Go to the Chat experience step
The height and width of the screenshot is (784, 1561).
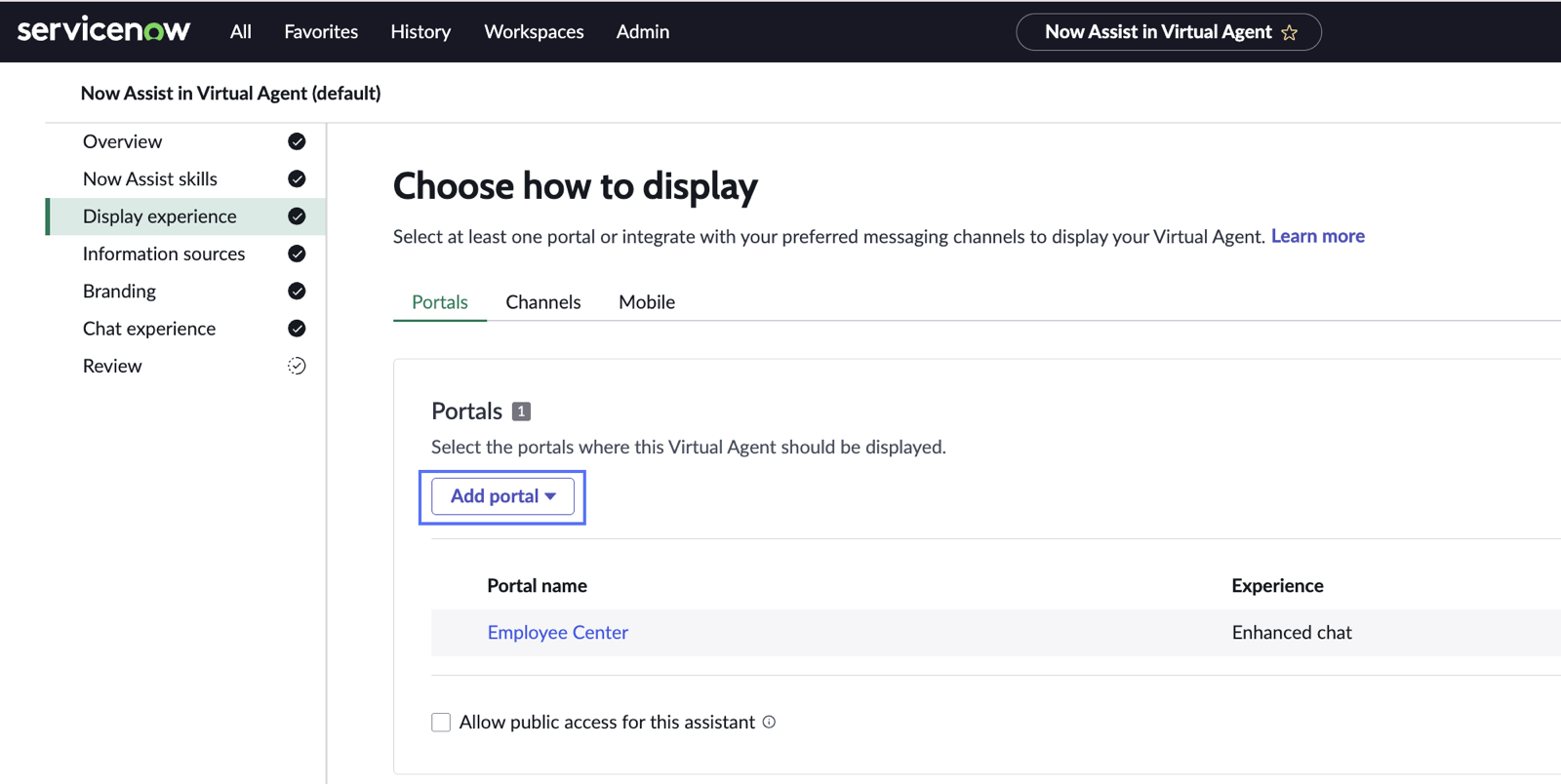[x=149, y=329]
